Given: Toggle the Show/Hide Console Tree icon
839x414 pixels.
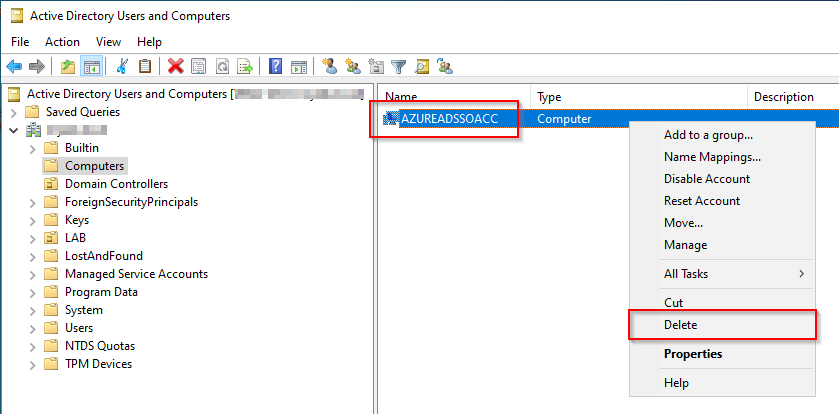Looking at the screenshot, I should click(91, 66).
